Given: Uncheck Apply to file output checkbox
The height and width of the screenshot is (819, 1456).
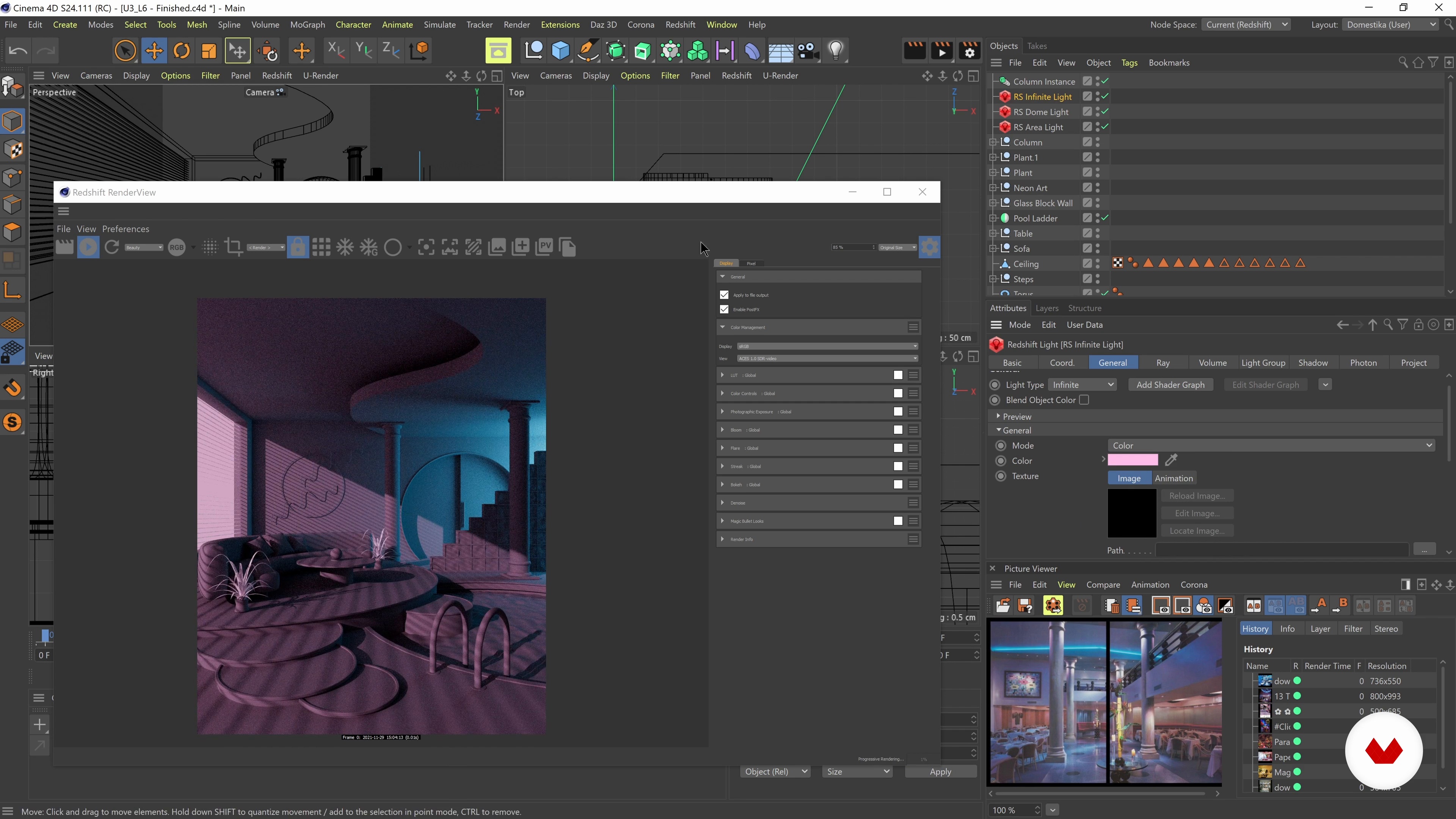Looking at the screenshot, I should (724, 295).
